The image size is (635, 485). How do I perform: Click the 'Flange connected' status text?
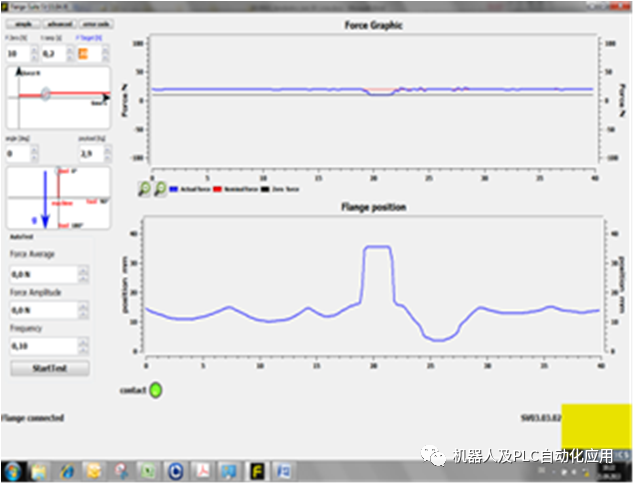(x=32, y=418)
